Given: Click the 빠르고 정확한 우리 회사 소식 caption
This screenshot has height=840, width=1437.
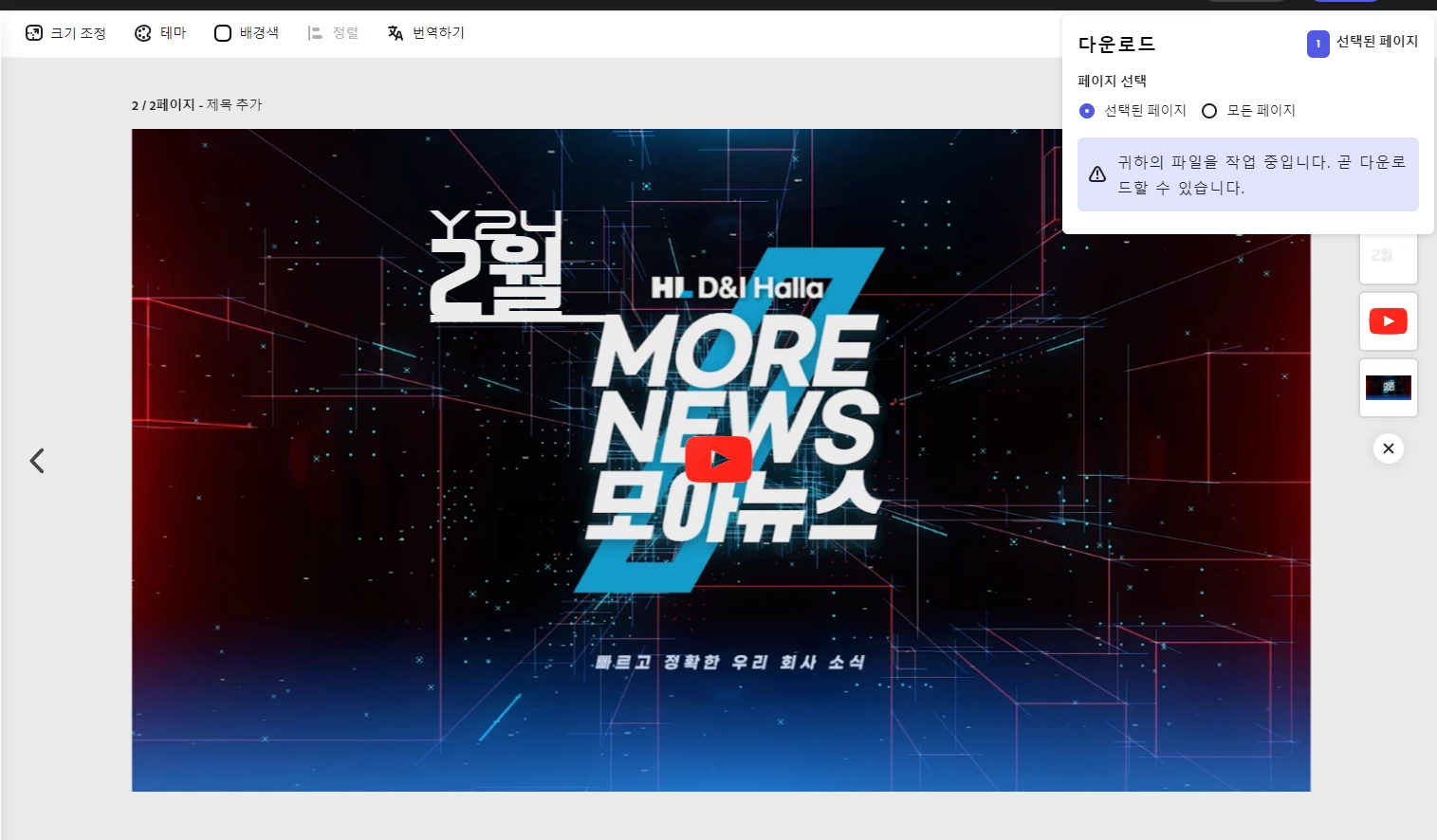Looking at the screenshot, I should (x=729, y=662).
